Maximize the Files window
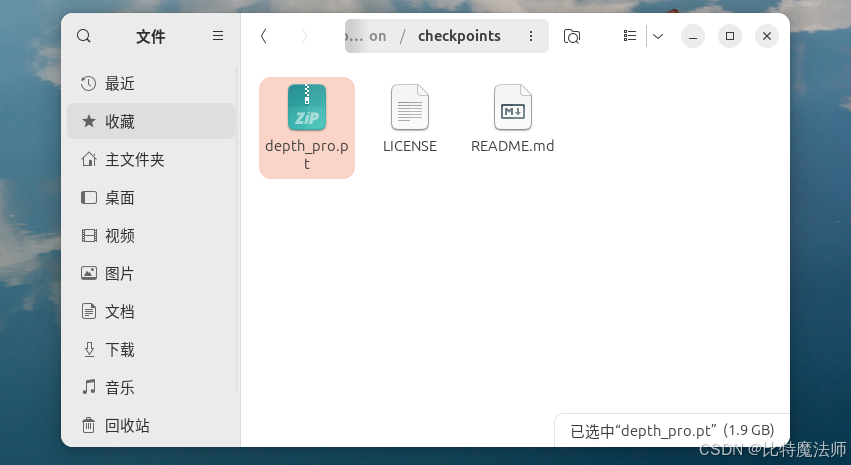 pyautogui.click(x=730, y=36)
